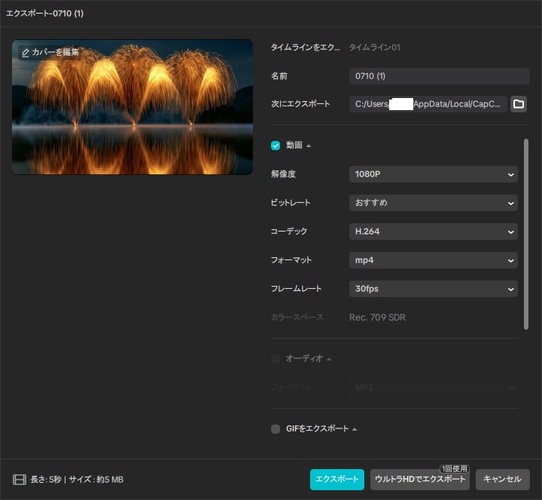Open the audio フォーマット MP3 dropdown
This screenshot has height=500, width=542.
click(x=433, y=388)
